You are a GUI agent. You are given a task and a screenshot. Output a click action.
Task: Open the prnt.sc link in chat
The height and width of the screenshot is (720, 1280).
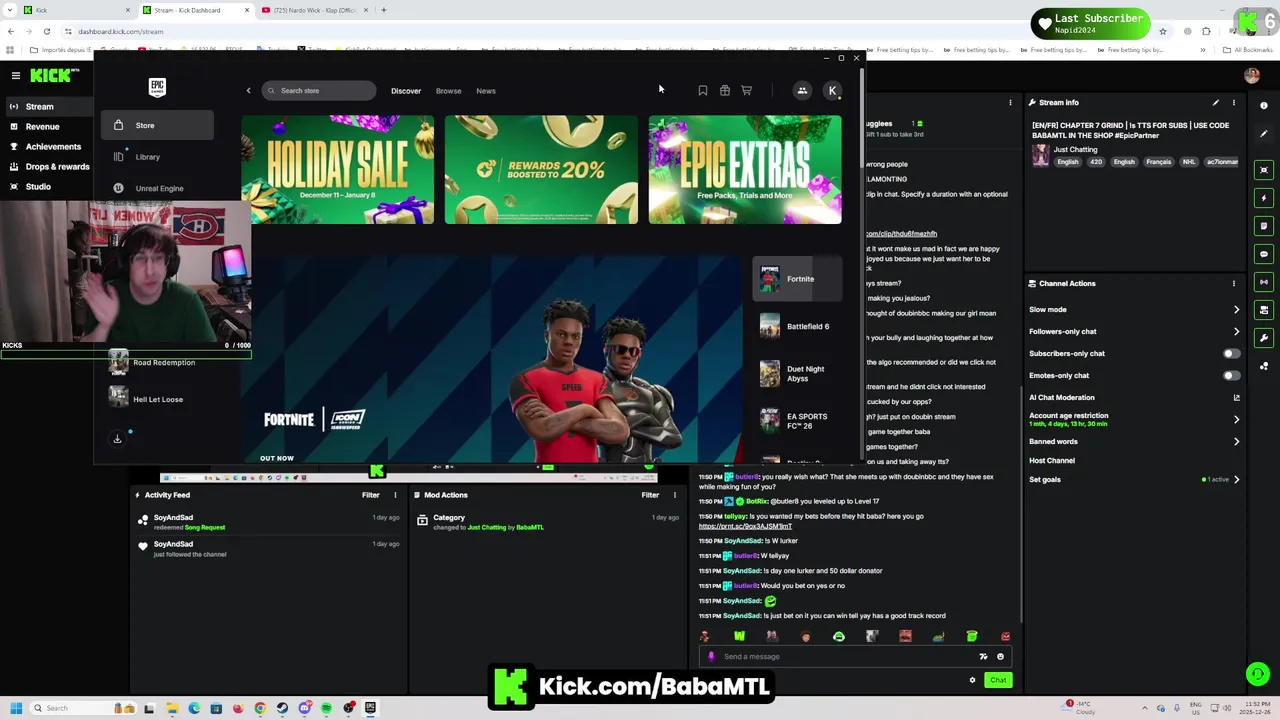point(745,526)
